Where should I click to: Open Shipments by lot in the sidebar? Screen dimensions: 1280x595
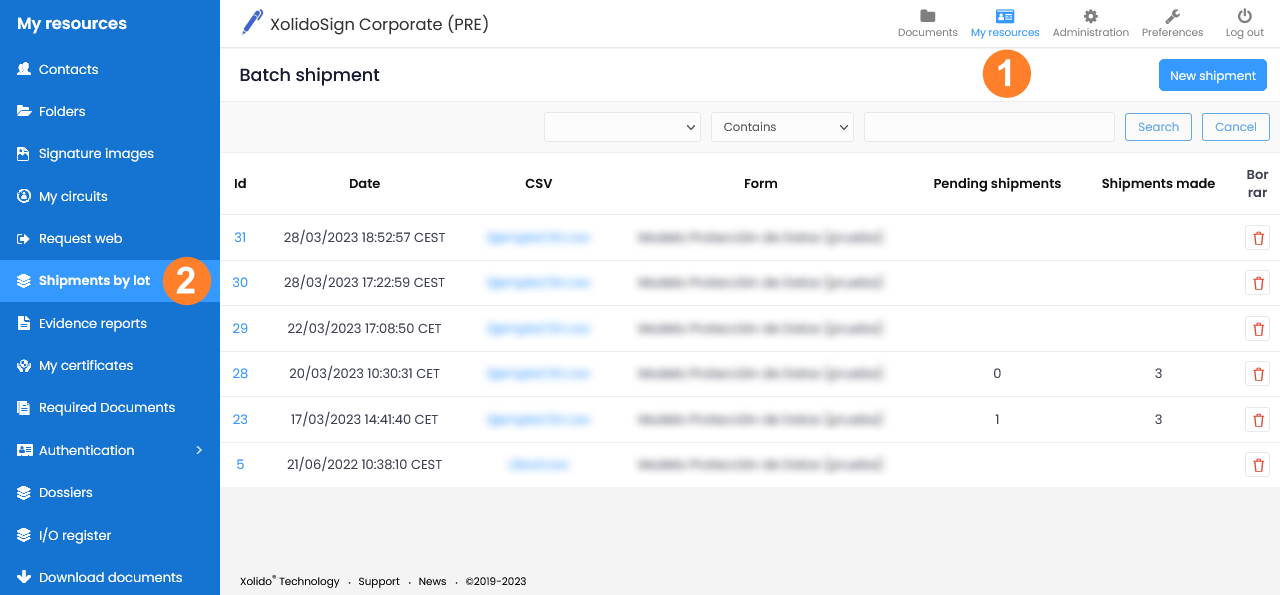[110, 281]
